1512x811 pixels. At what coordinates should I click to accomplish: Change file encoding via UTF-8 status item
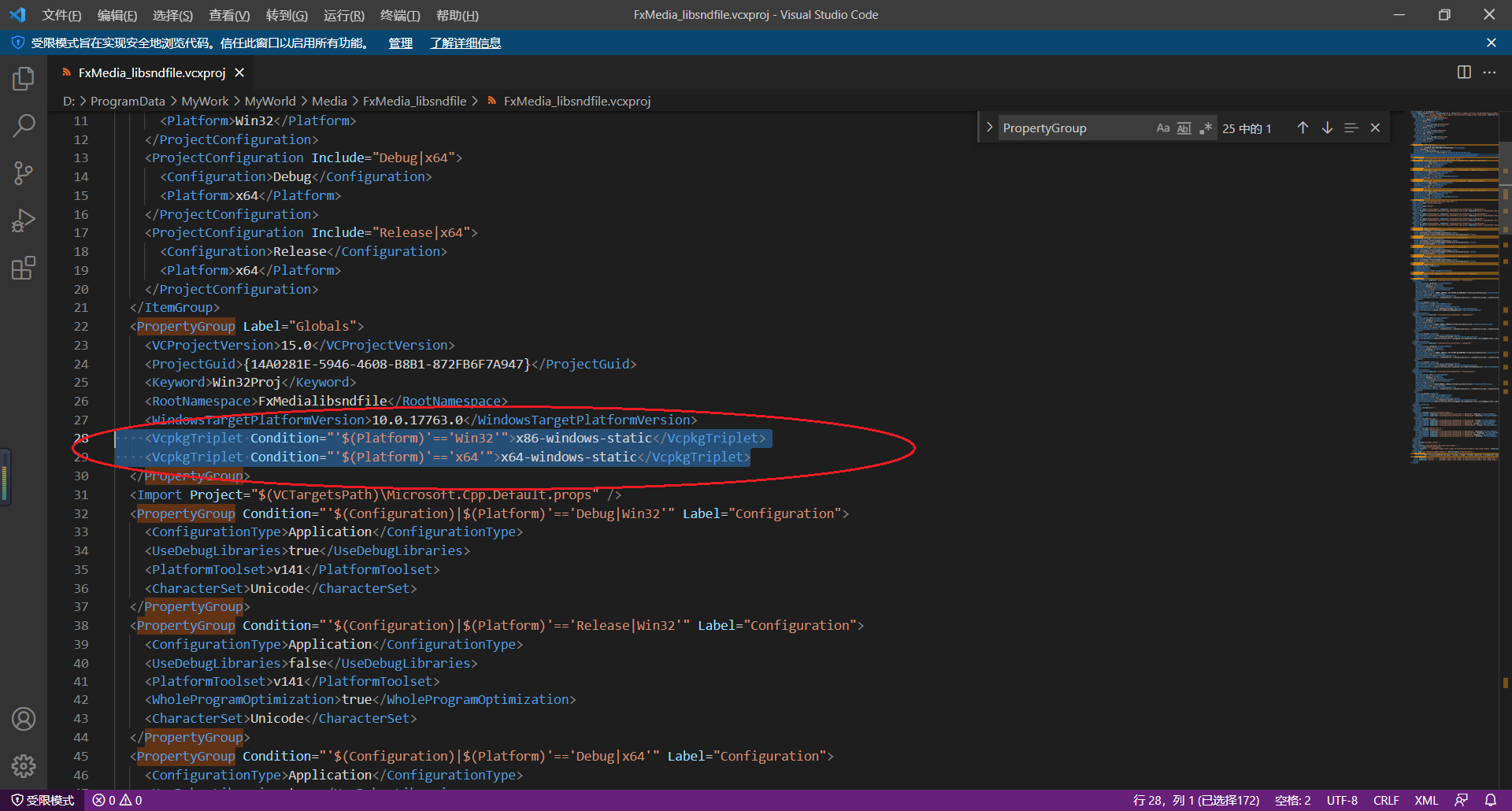tap(1342, 800)
